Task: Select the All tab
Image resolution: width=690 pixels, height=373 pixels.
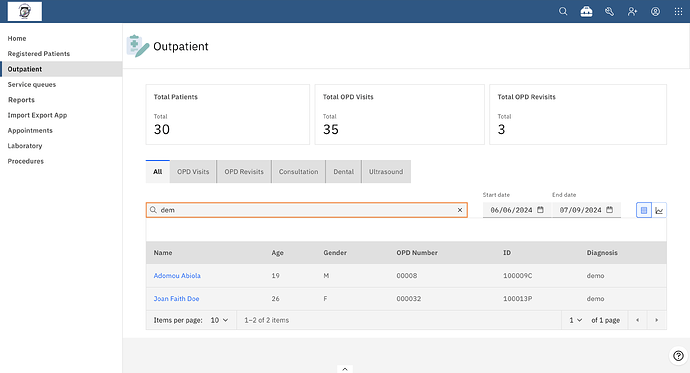Action: coord(158,172)
